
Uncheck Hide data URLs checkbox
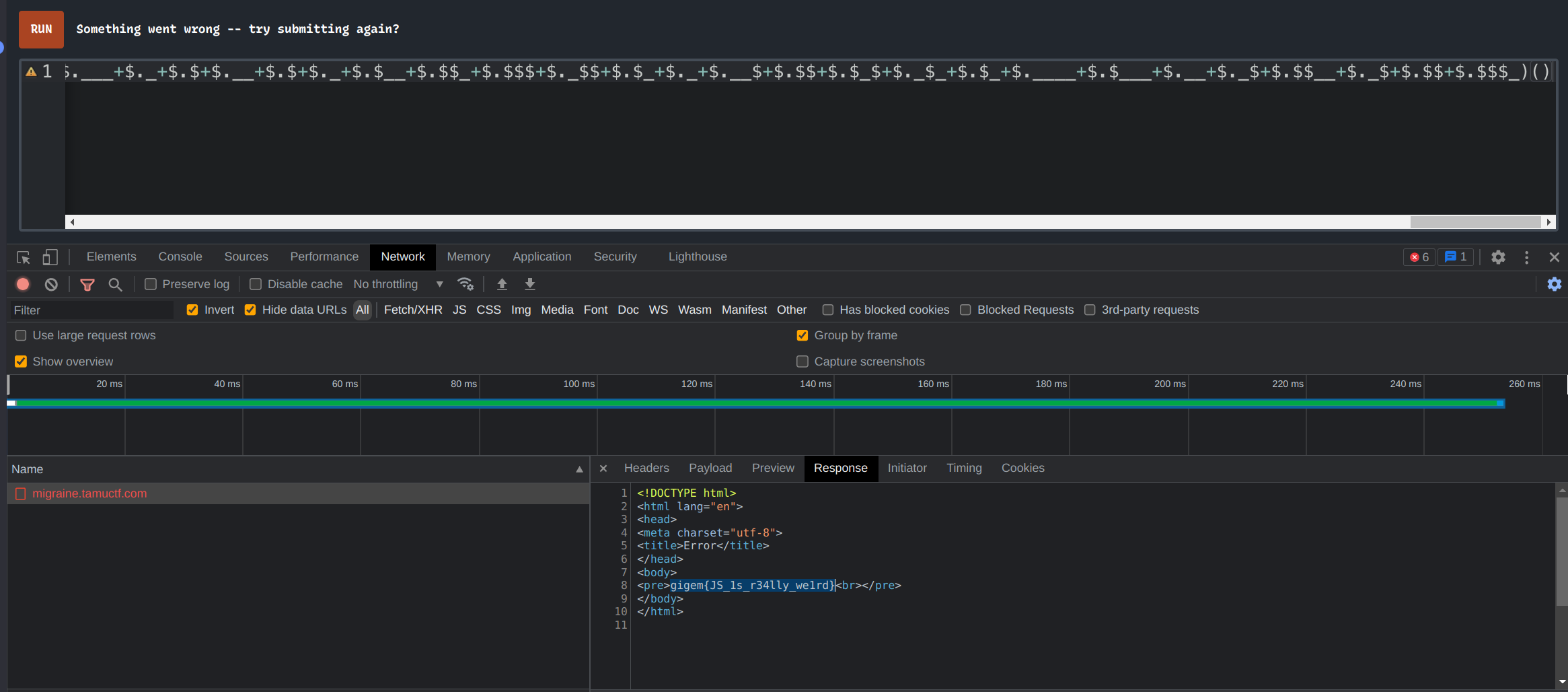[250, 310]
